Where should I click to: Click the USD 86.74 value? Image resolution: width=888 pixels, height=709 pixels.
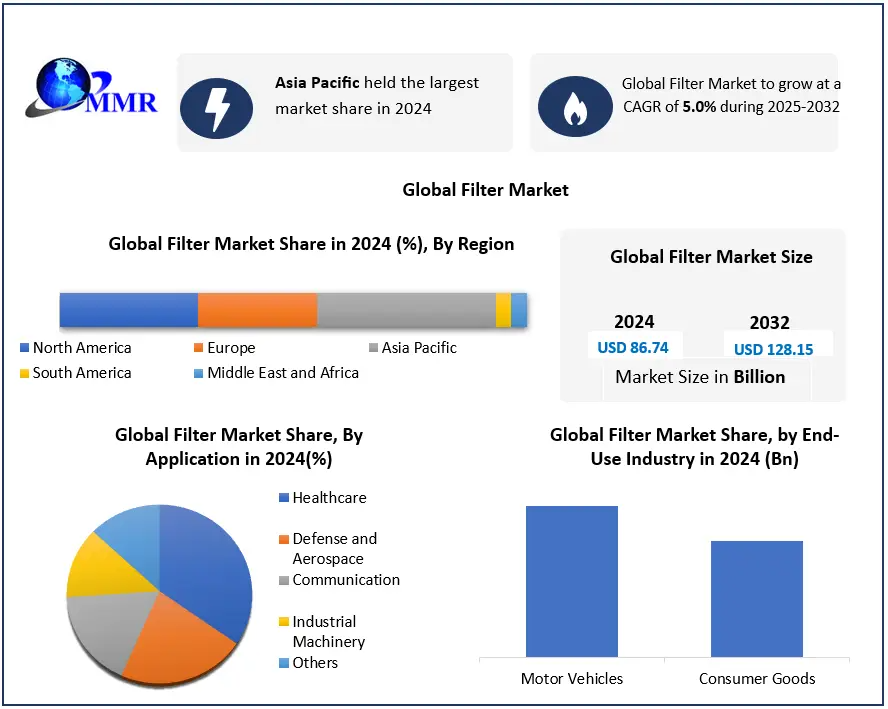[x=634, y=349]
